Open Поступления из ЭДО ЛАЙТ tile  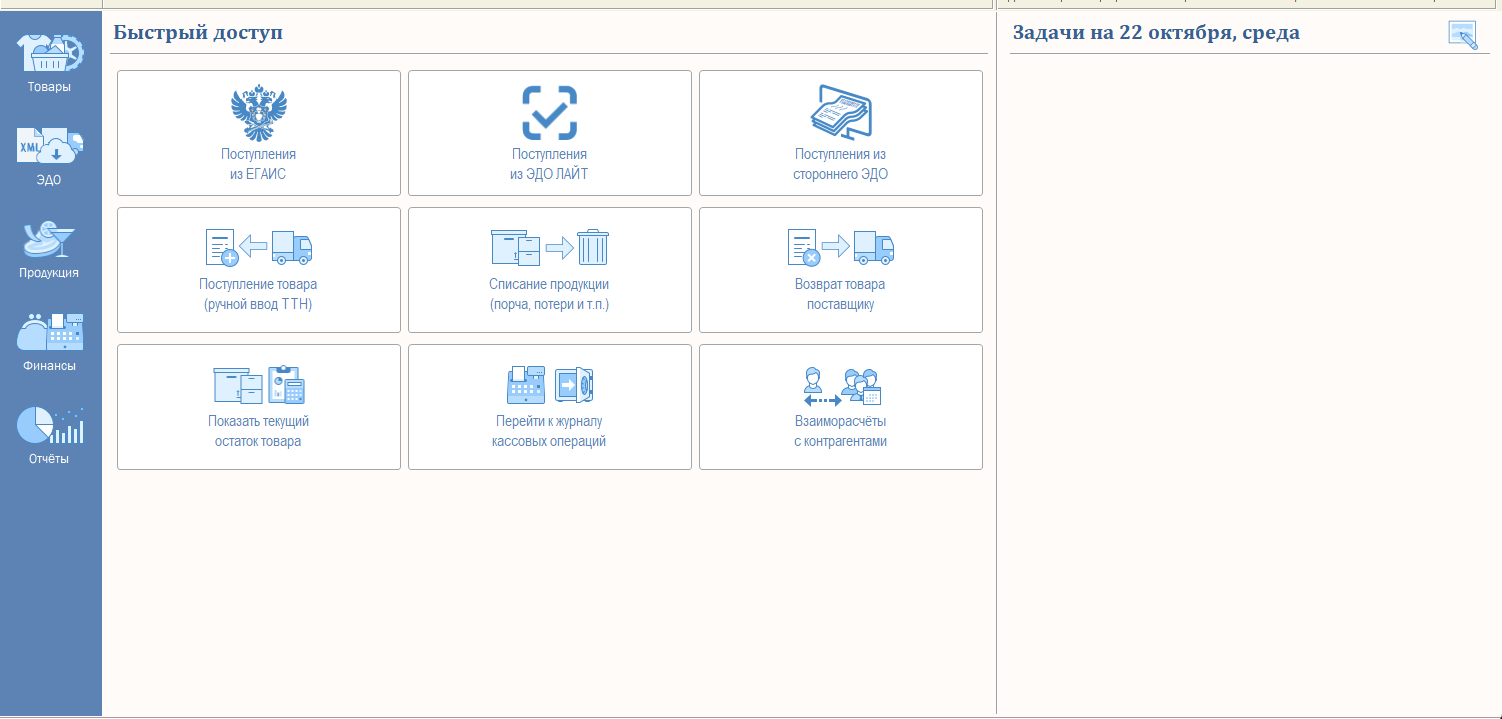click(549, 133)
